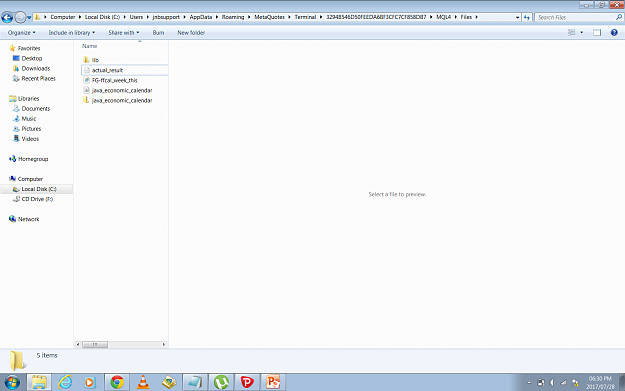This screenshot has width=625, height=391.
Task: Select Local Disk (C:) in the navigation pane
Action: (39, 189)
